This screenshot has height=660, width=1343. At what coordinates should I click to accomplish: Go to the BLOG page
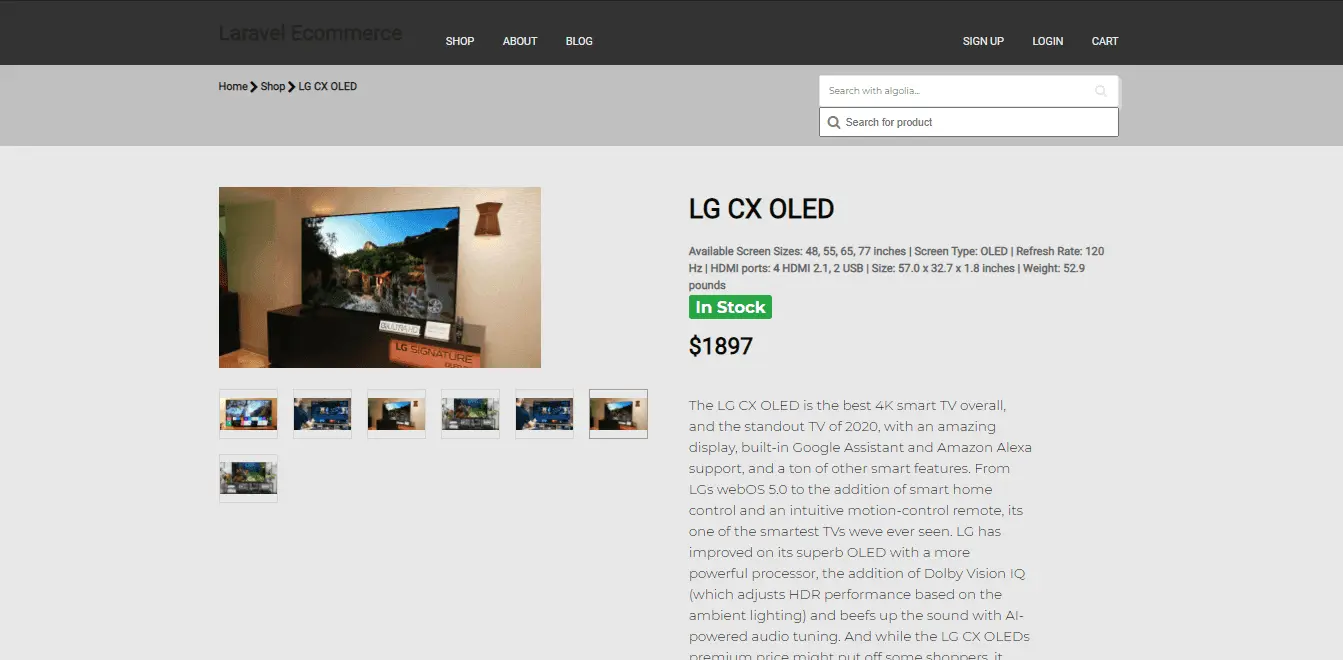pos(579,41)
